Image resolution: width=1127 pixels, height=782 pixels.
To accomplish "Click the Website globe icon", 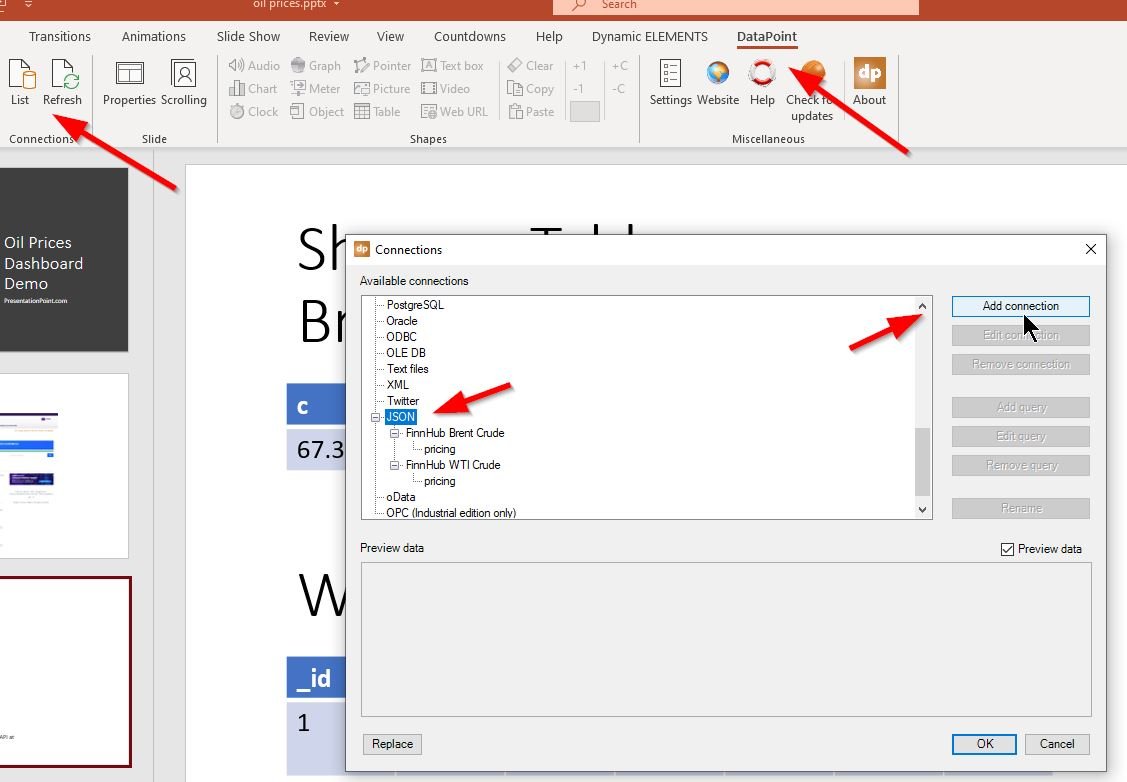I will click(718, 82).
